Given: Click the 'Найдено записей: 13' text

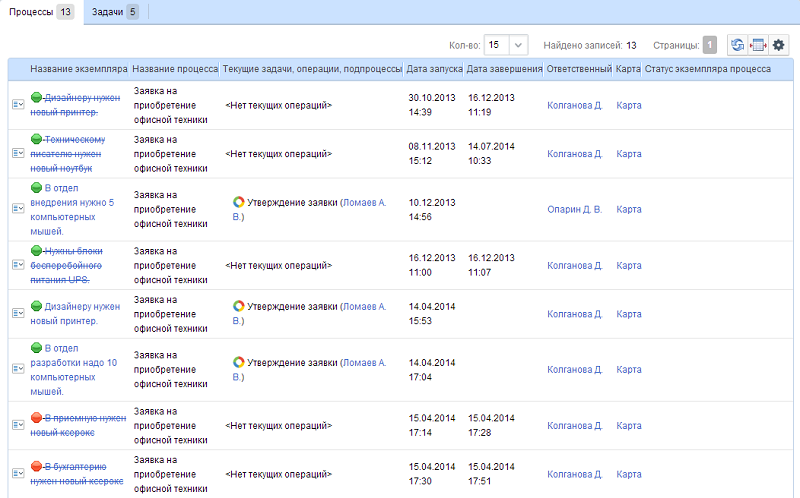Looking at the screenshot, I should coord(590,45).
